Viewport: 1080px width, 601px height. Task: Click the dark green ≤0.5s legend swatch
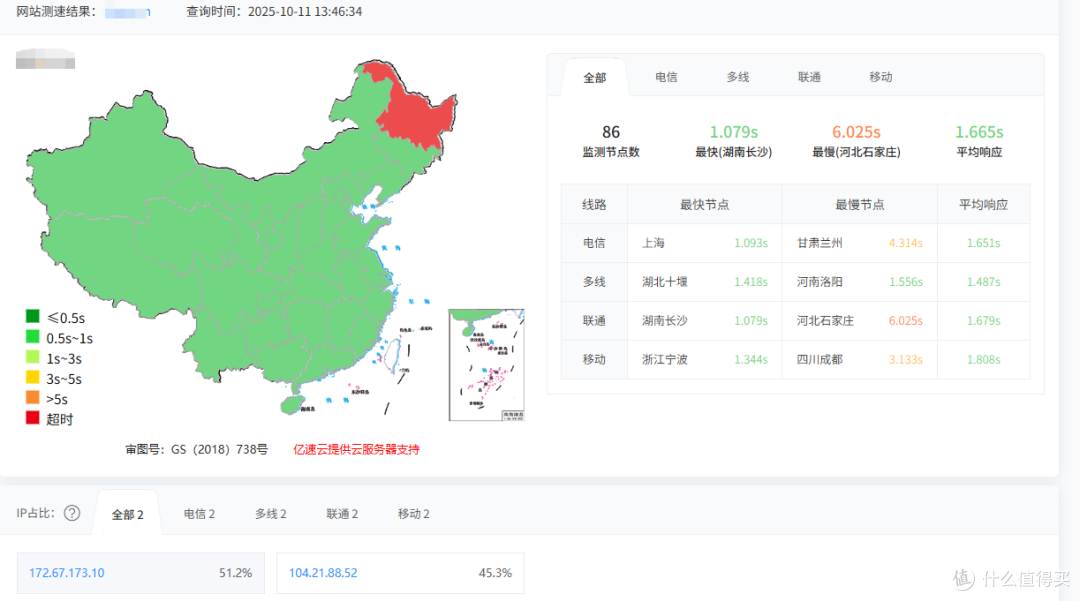point(32,316)
